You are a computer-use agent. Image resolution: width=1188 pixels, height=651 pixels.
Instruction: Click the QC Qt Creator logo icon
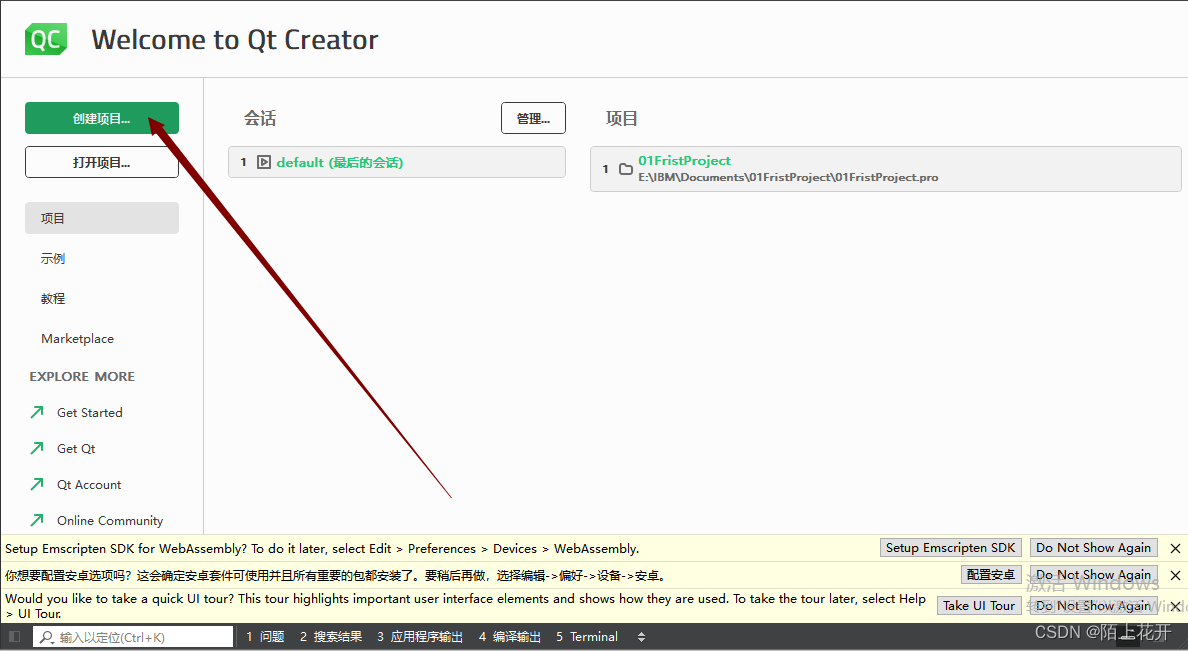(x=45, y=39)
